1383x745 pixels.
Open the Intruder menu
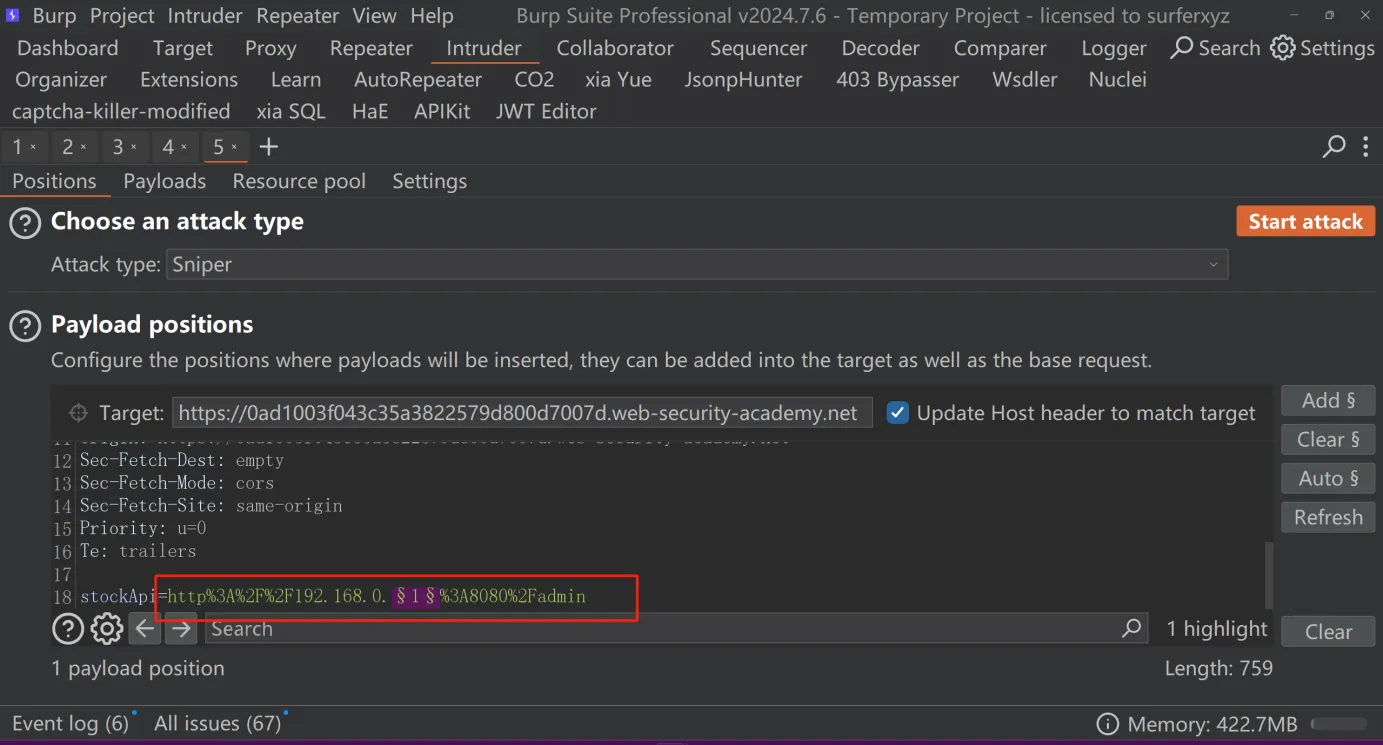click(205, 16)
